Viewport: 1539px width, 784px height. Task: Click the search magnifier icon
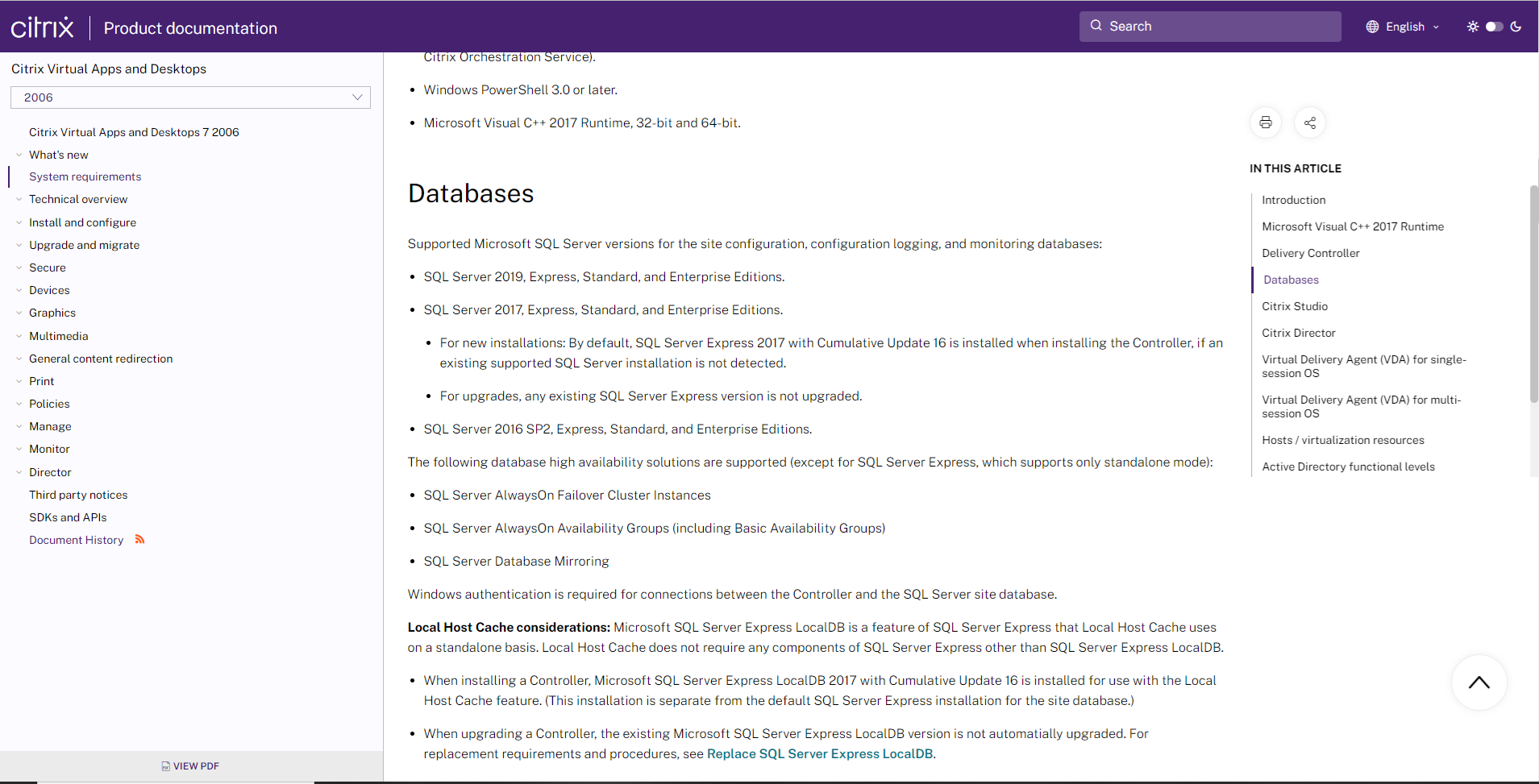(1096, 26)
